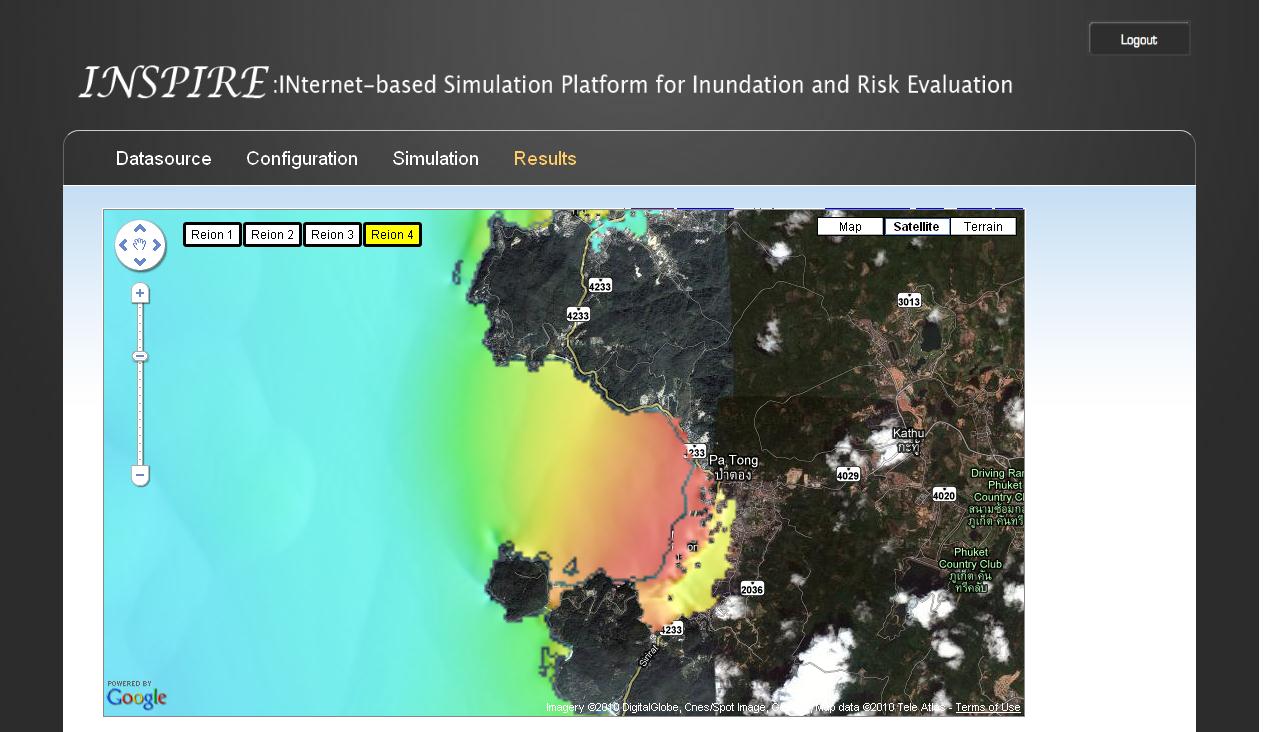The height and width of the screenshot is (732, 1267).
Task: Pan the map right with arrow
Action: click(x=157, y=246)
